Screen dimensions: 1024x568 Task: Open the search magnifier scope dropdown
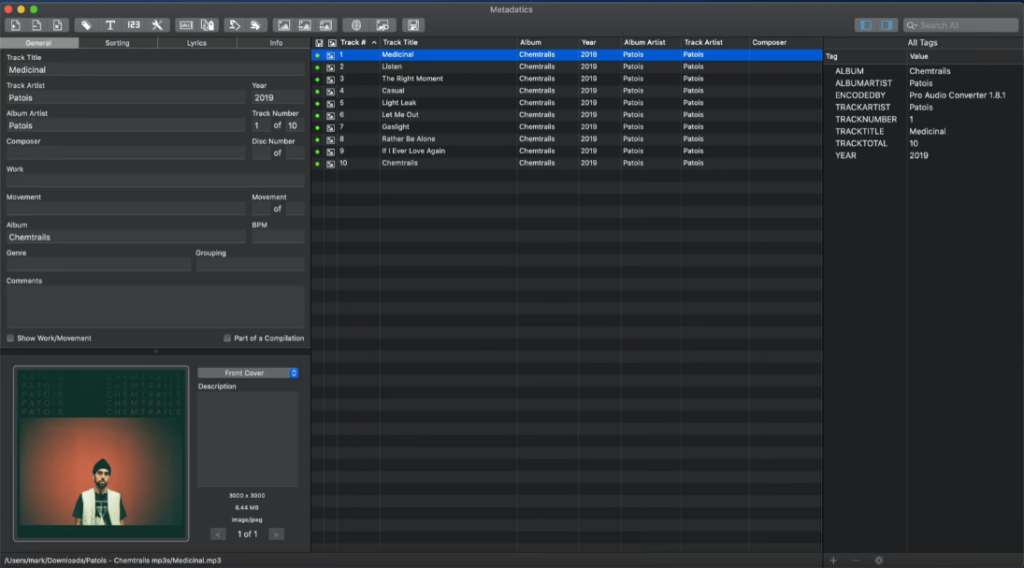pos(912,25)
